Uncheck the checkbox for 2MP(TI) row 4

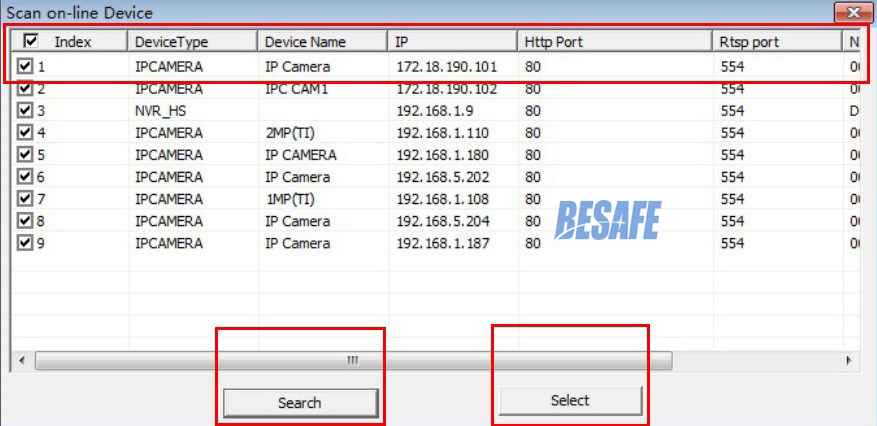pos(26,132)
